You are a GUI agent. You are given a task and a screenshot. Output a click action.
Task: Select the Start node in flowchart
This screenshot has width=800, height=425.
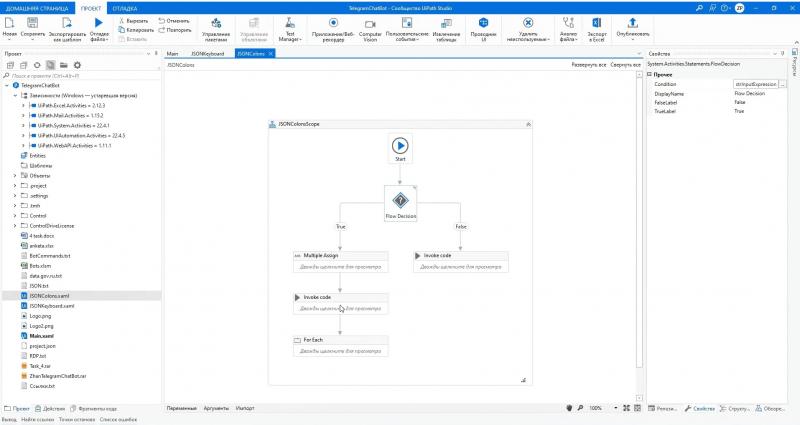pos(400,148)
